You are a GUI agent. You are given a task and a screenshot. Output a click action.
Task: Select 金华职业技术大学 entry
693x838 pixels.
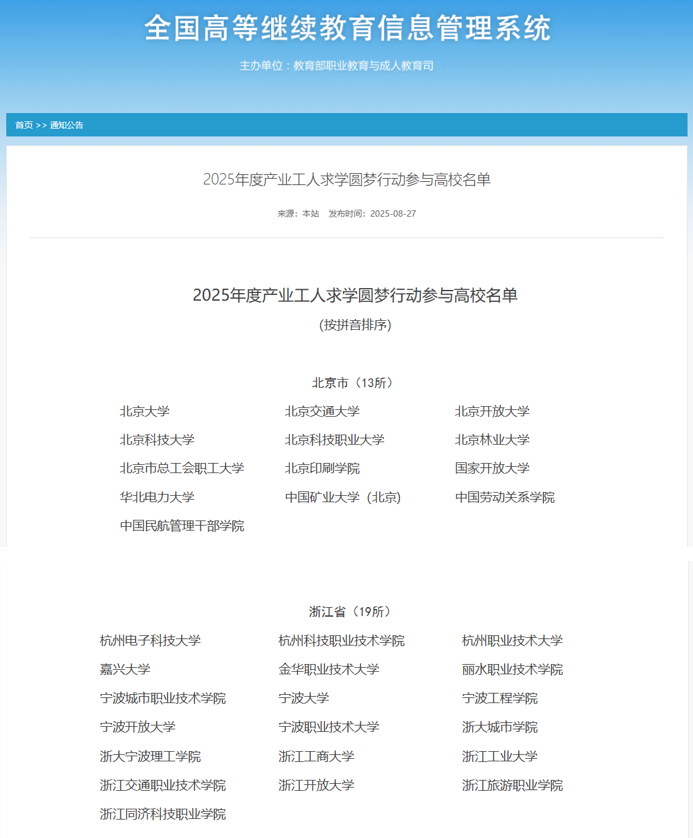(329, 669)
